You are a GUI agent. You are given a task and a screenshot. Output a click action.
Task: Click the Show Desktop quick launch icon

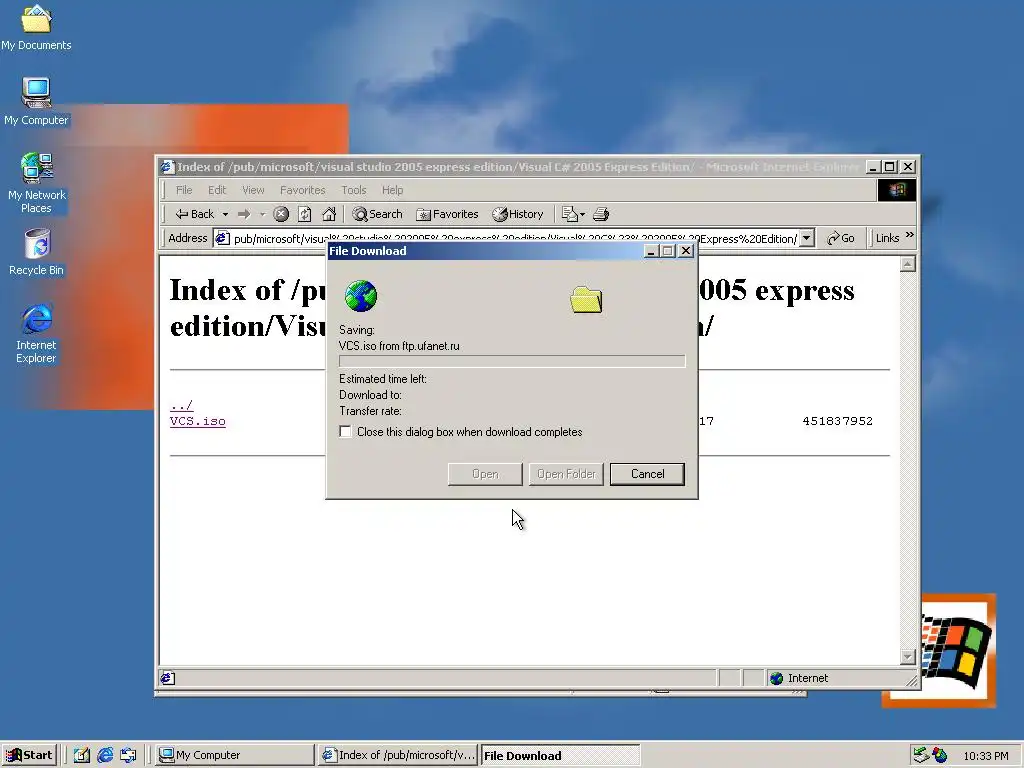(x=82, y=755)
